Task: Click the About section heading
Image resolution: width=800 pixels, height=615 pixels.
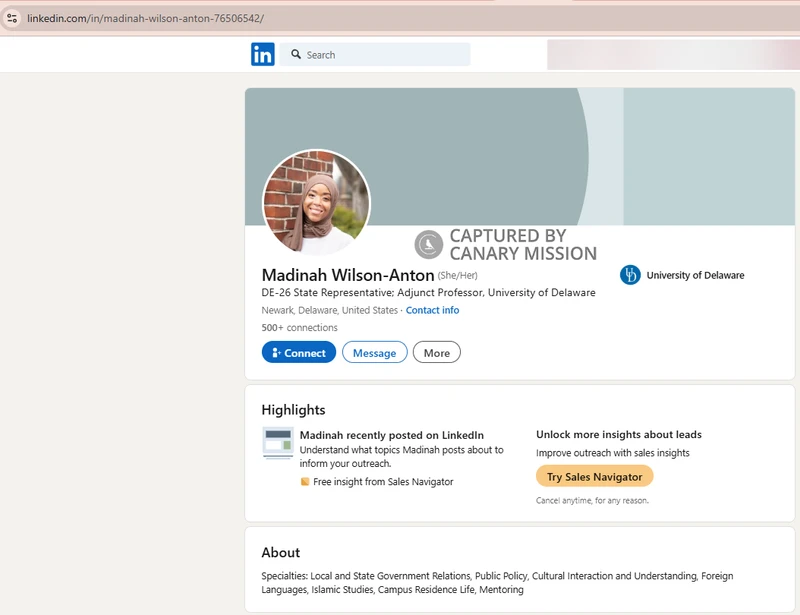Action: [x=281, y=552]
